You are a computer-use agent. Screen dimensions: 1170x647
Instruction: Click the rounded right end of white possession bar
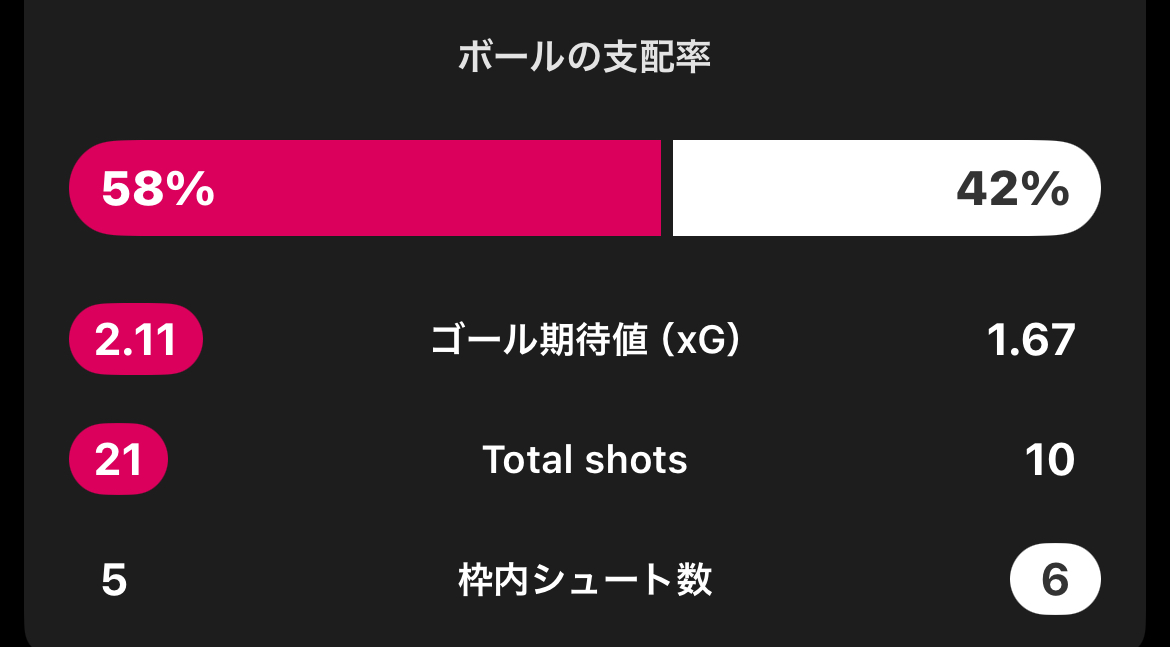coord(1088,188)
